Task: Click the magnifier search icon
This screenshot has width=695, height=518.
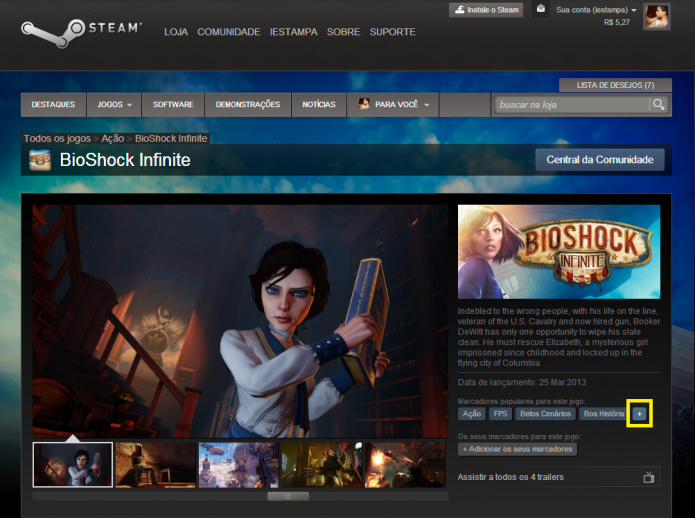Action: pyautogui.click(x=659, y=105)
